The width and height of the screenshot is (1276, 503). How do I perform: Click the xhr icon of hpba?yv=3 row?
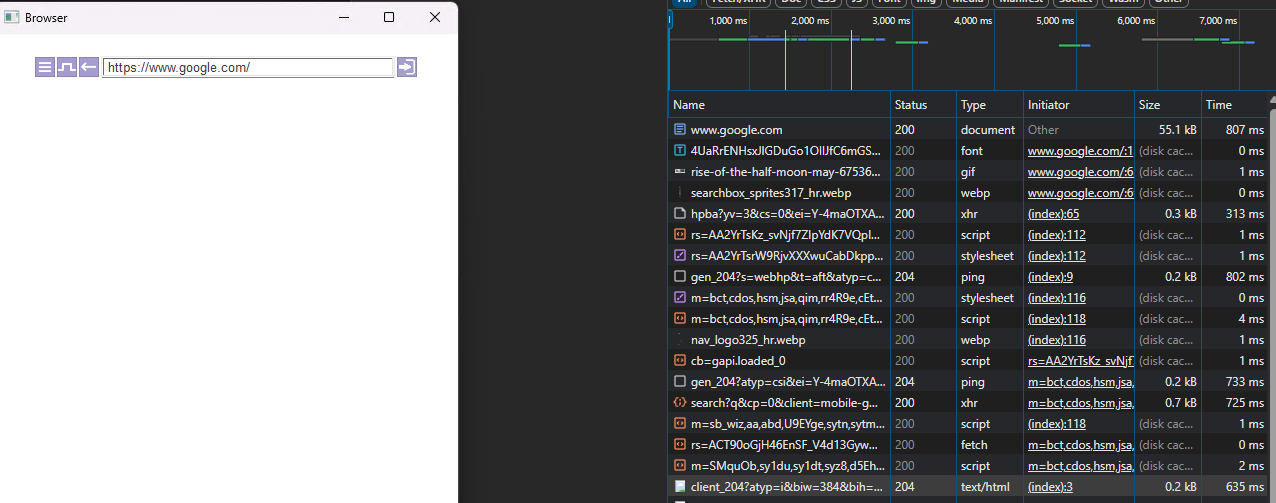click(680, 214)
